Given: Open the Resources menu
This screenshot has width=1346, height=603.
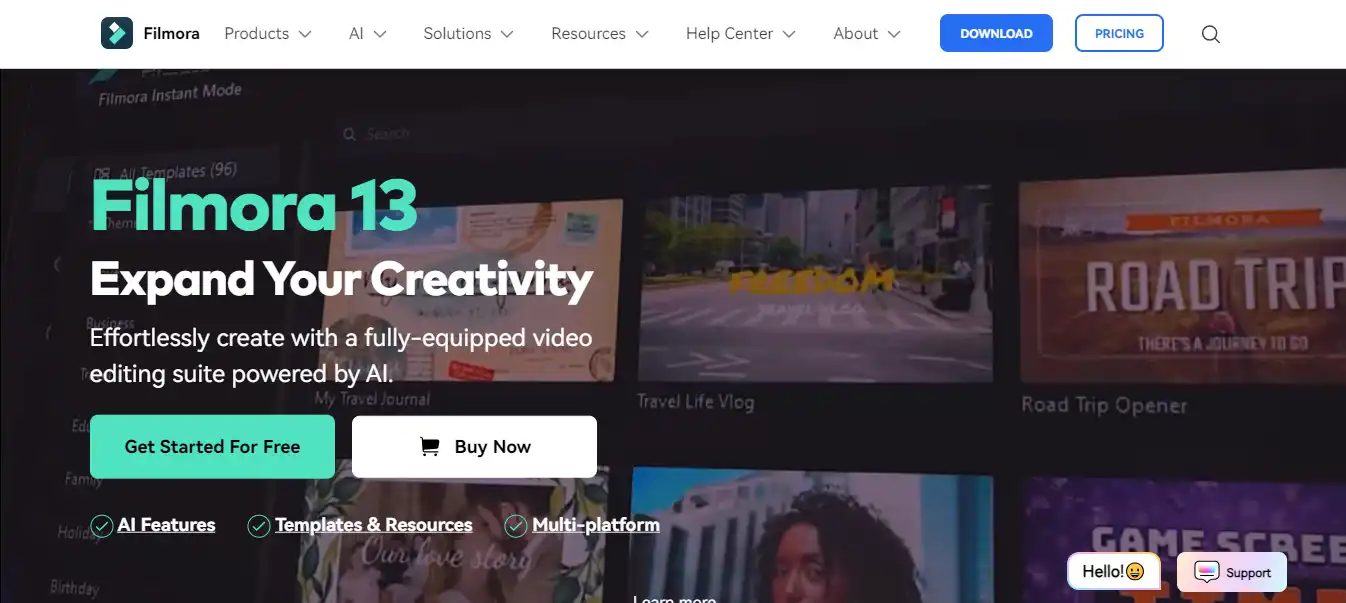Looking at the screenshot, I should click(x=600, y=33).
